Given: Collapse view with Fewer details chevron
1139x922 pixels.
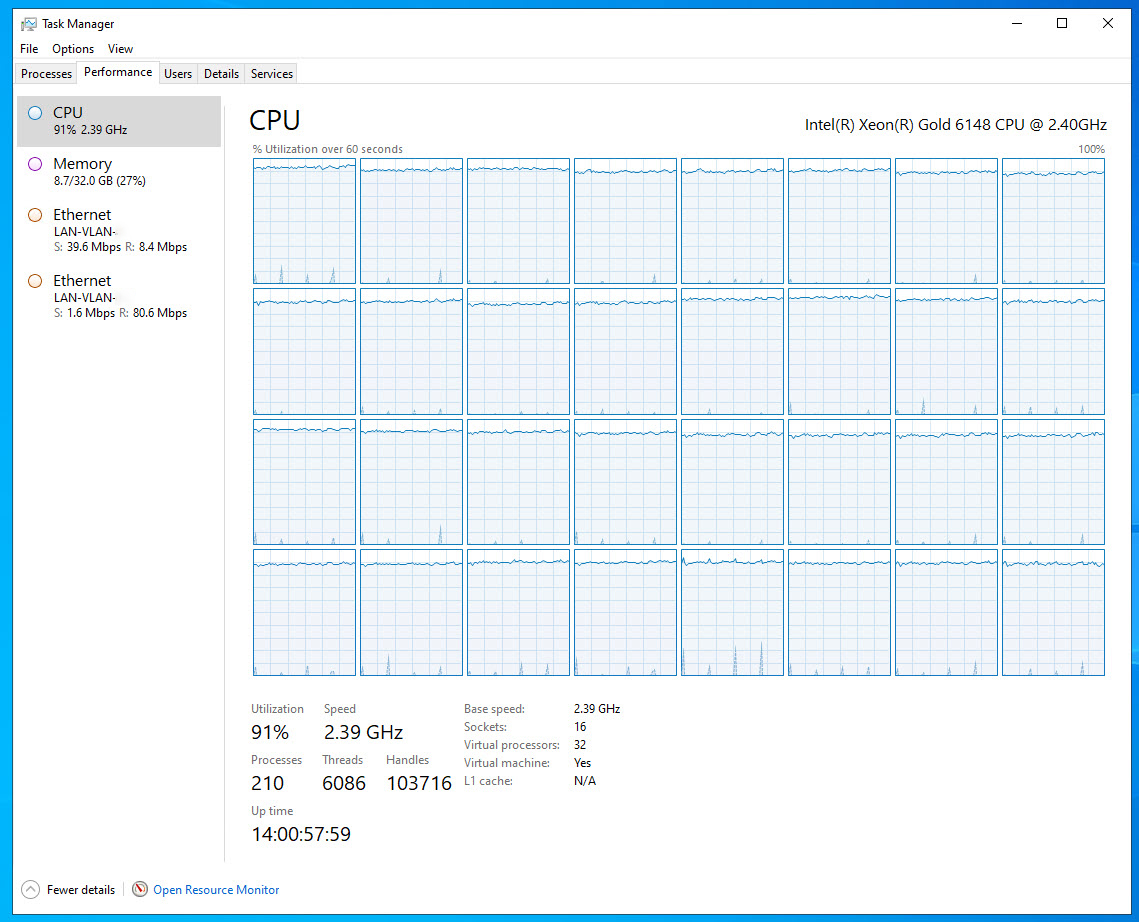Looking at the screenshot, I should tap(31, 889).
